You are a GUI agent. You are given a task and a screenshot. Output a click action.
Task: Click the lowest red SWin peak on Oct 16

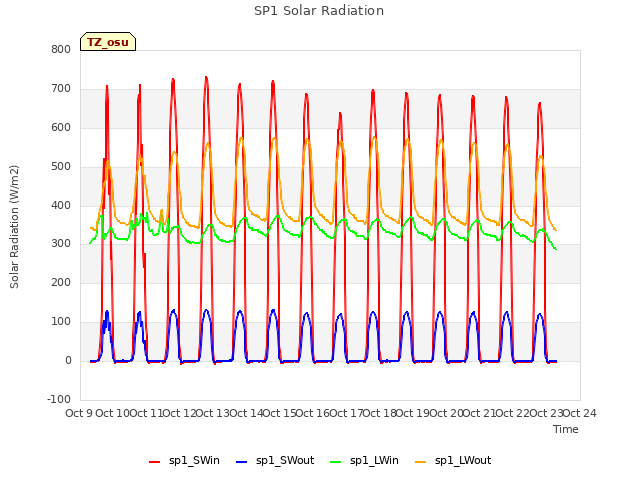(x=340, y=113)
